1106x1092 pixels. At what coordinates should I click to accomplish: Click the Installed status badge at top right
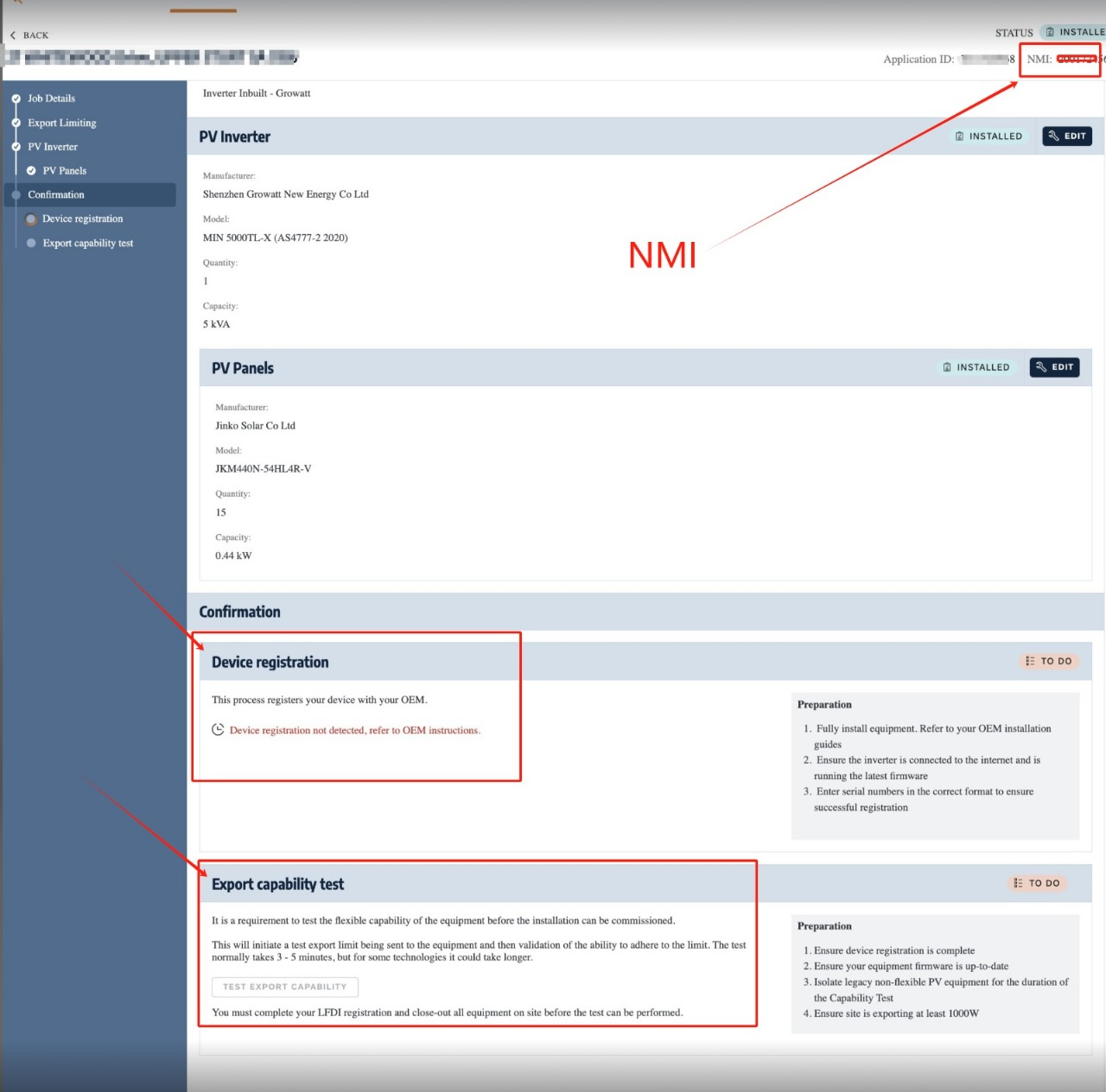pyautogui.click(x=1074, y=32)
